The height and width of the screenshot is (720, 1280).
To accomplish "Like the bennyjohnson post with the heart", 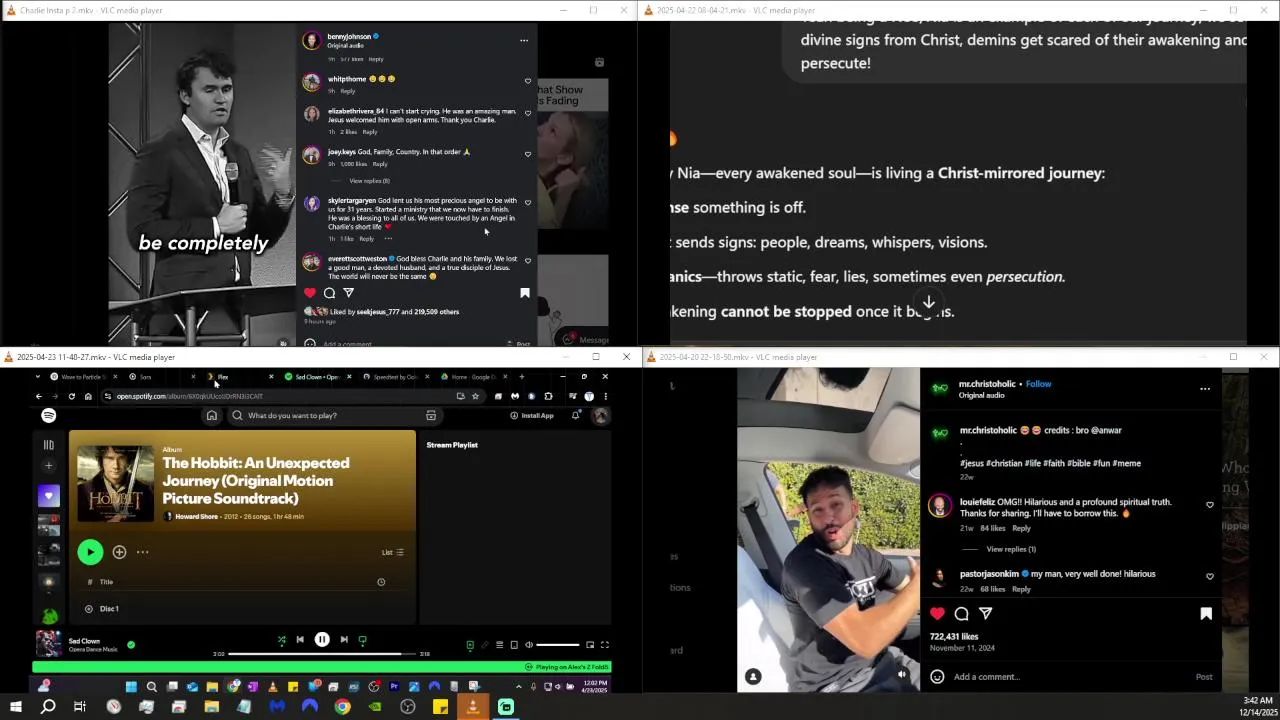I will pos(310,293).
